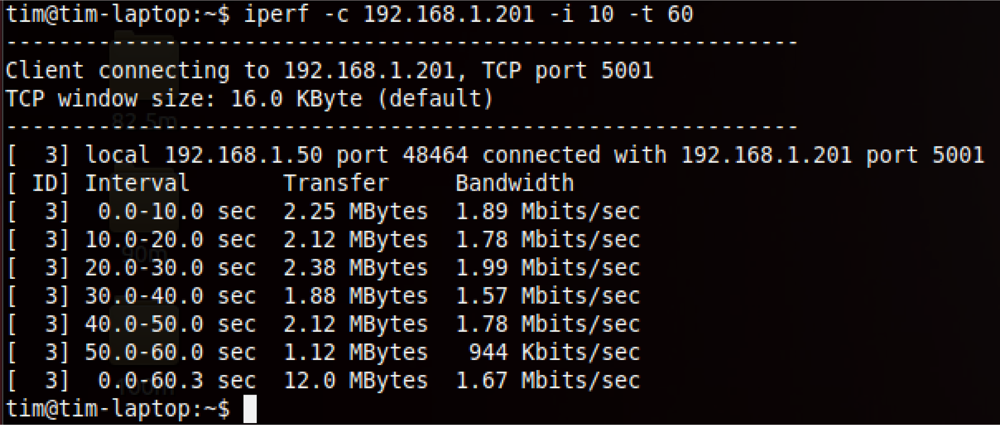Click the "Transfer" column header
The width and height of the screenshot is (1000, 425).
click(335, 184)
